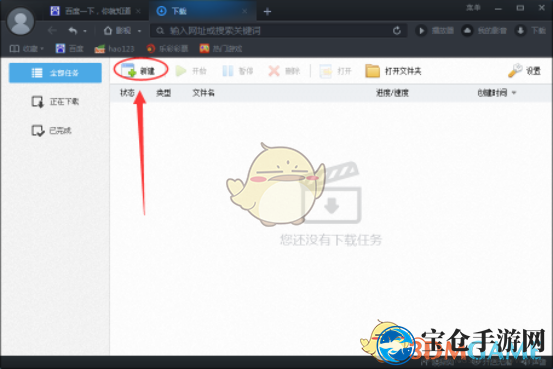553x369 pixels.
Task: Maximize the browser window
Action: click(520, 8)
